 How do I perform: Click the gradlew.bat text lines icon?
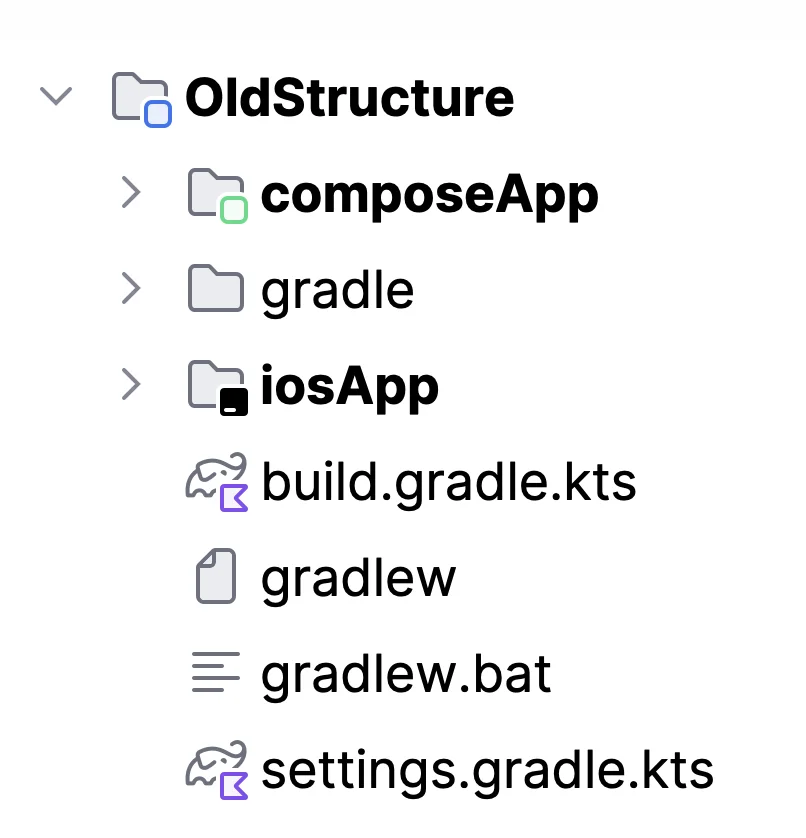click(x=216, y=672)
